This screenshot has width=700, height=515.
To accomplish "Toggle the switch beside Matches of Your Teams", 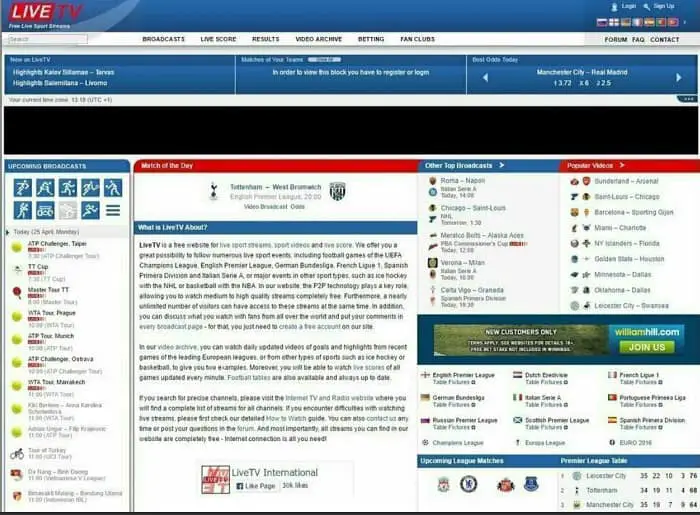I will click(324, 59).
